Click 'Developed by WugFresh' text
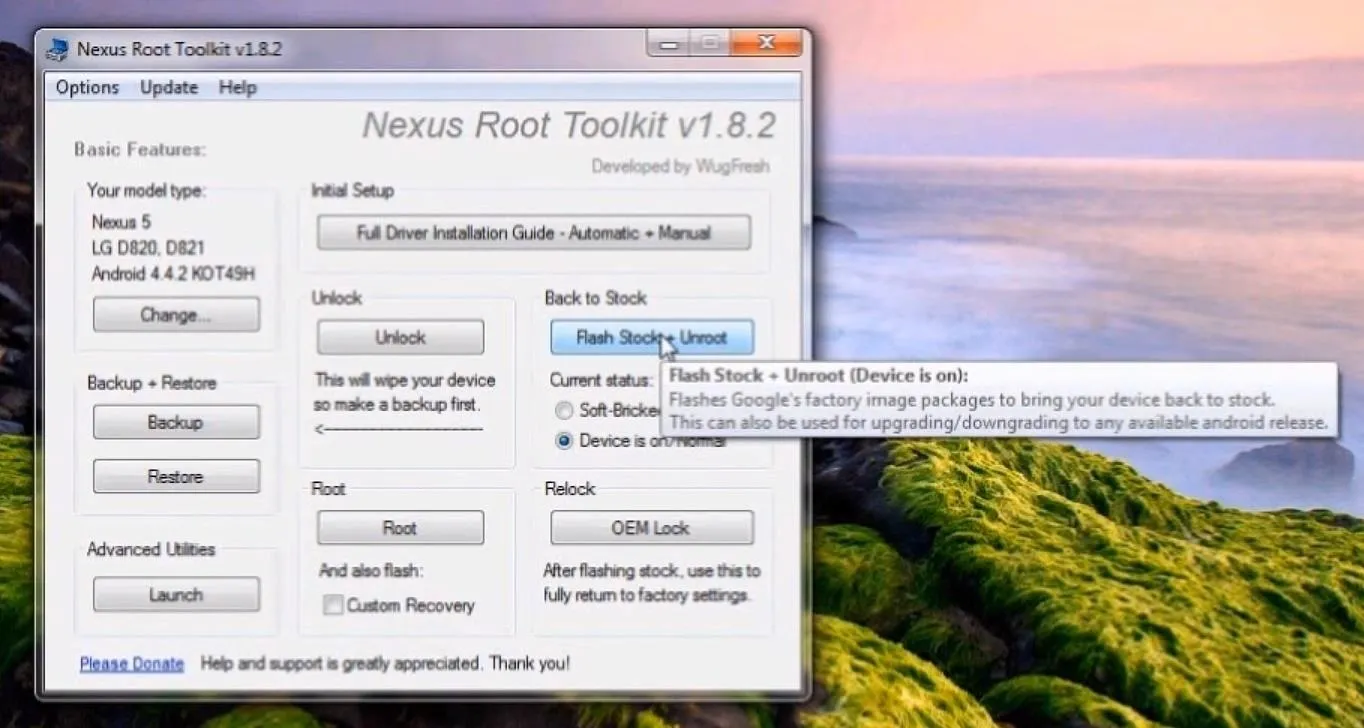The image size is (1364, 728). [x=680, y=166]
